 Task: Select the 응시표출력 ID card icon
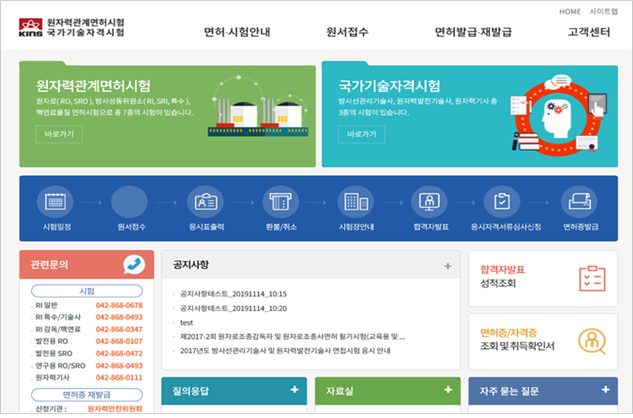205,201
